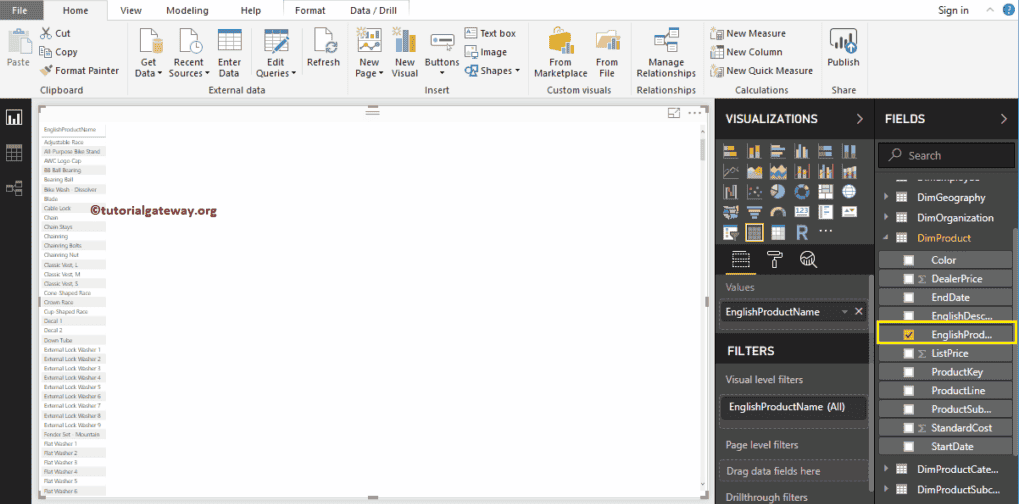The height and width of the screenshot is (504, 1019).
Task: Enter Focus mode on the table visual
Action: pos(674,113)
